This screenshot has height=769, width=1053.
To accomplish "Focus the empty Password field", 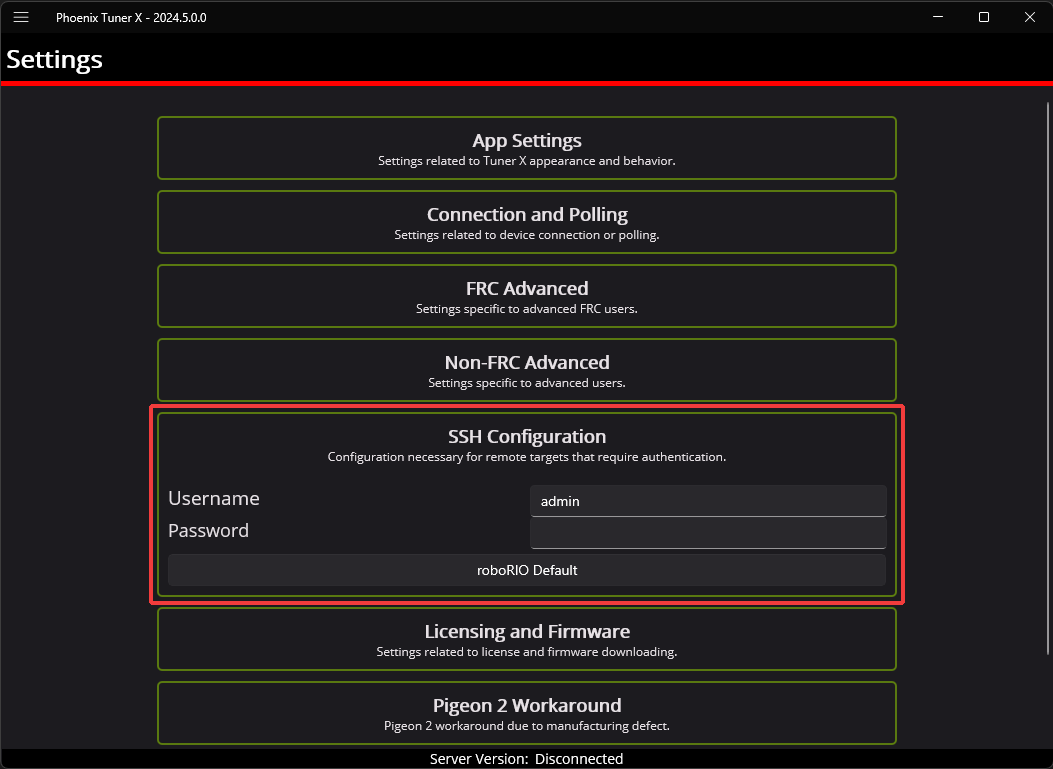I will [708, 533].
